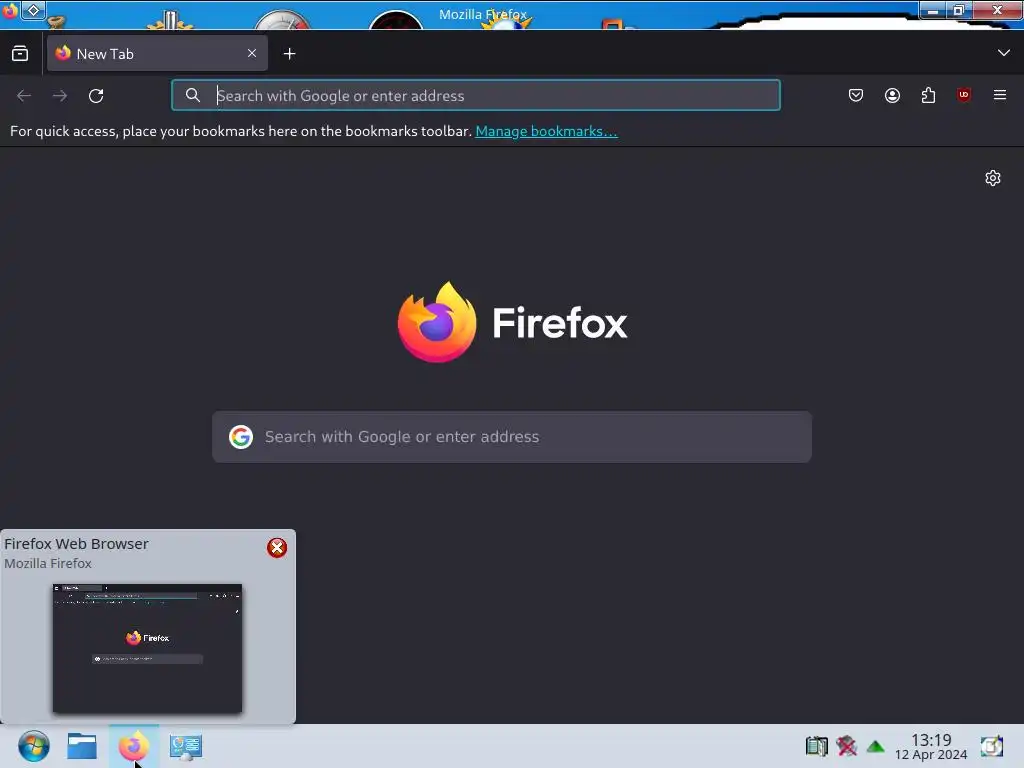Reload the current page
The width and height of the screenshot is (1024, 768).
pos(96,96)
